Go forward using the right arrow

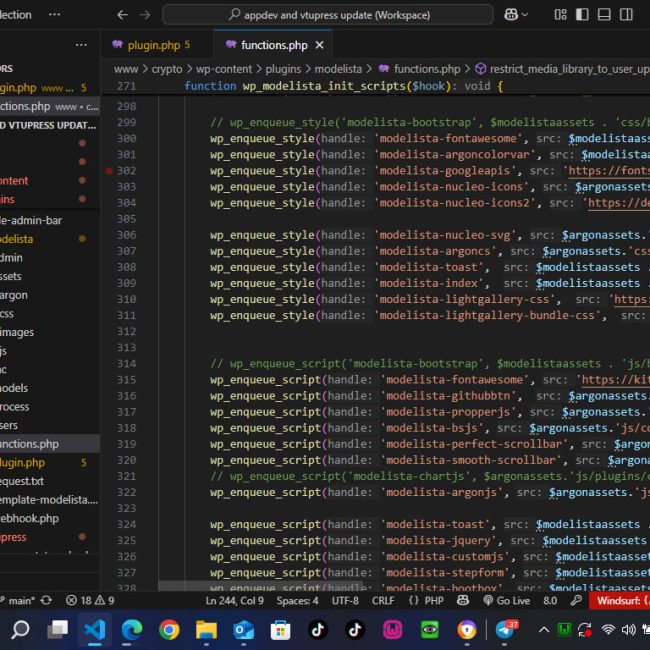(145, 15)
